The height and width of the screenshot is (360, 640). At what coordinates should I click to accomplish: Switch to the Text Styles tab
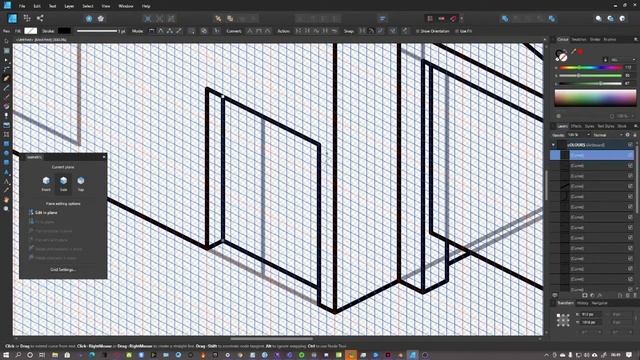pos(606,126)
